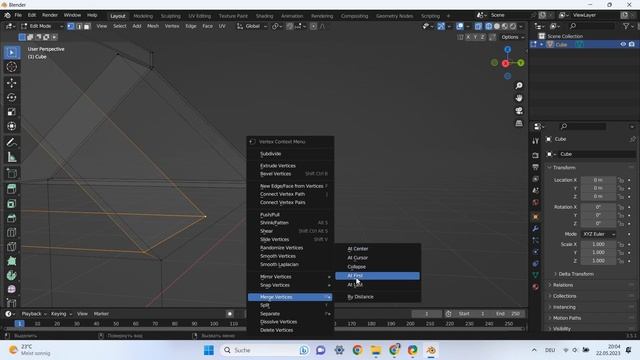Click the timeline End frame field
Image resolution: width=640 pixels, height=360 pixels.
(x=509, y=314)
